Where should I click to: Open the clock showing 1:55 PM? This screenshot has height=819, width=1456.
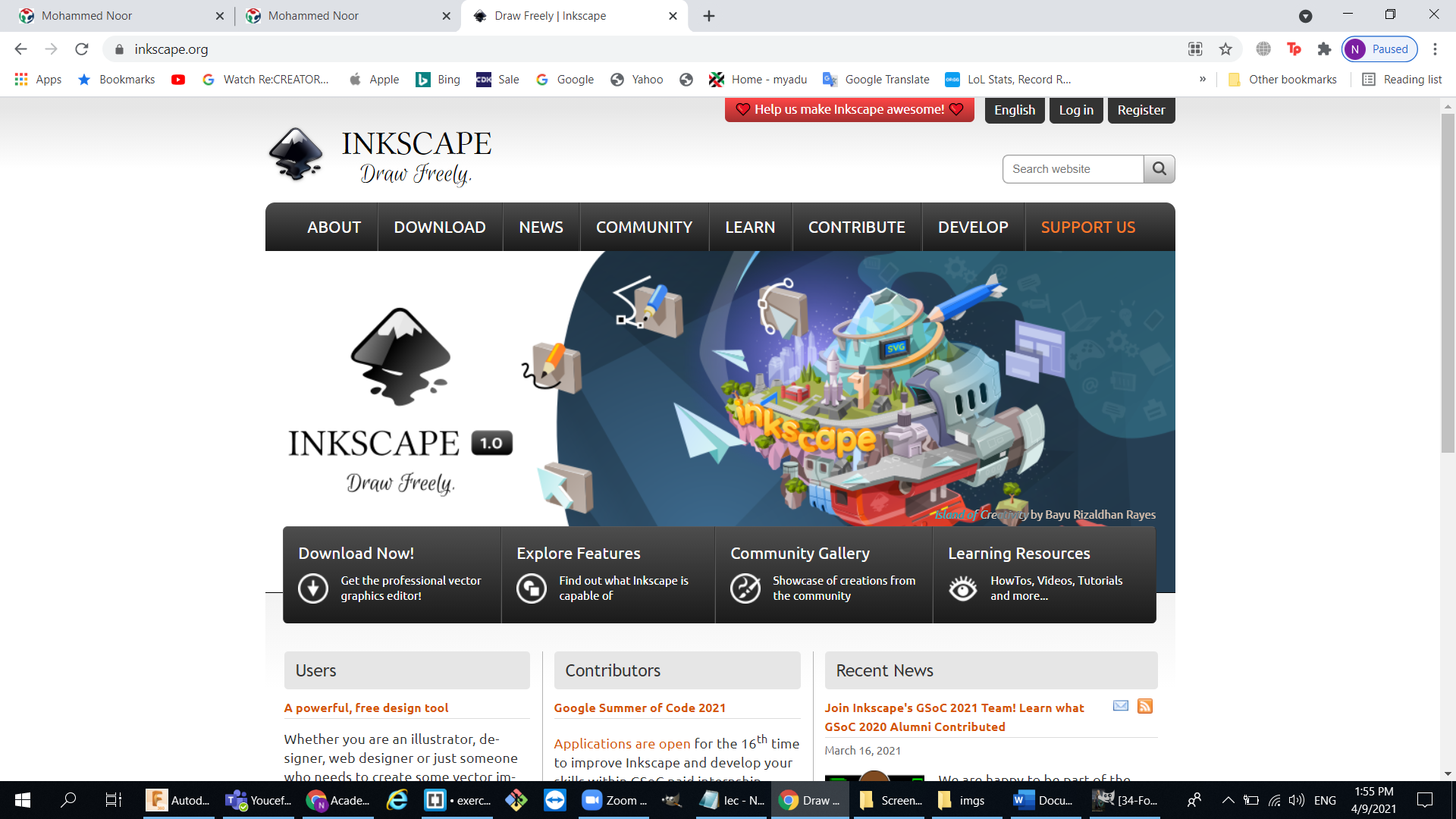pyautogui.click(x=1373, y=800)
